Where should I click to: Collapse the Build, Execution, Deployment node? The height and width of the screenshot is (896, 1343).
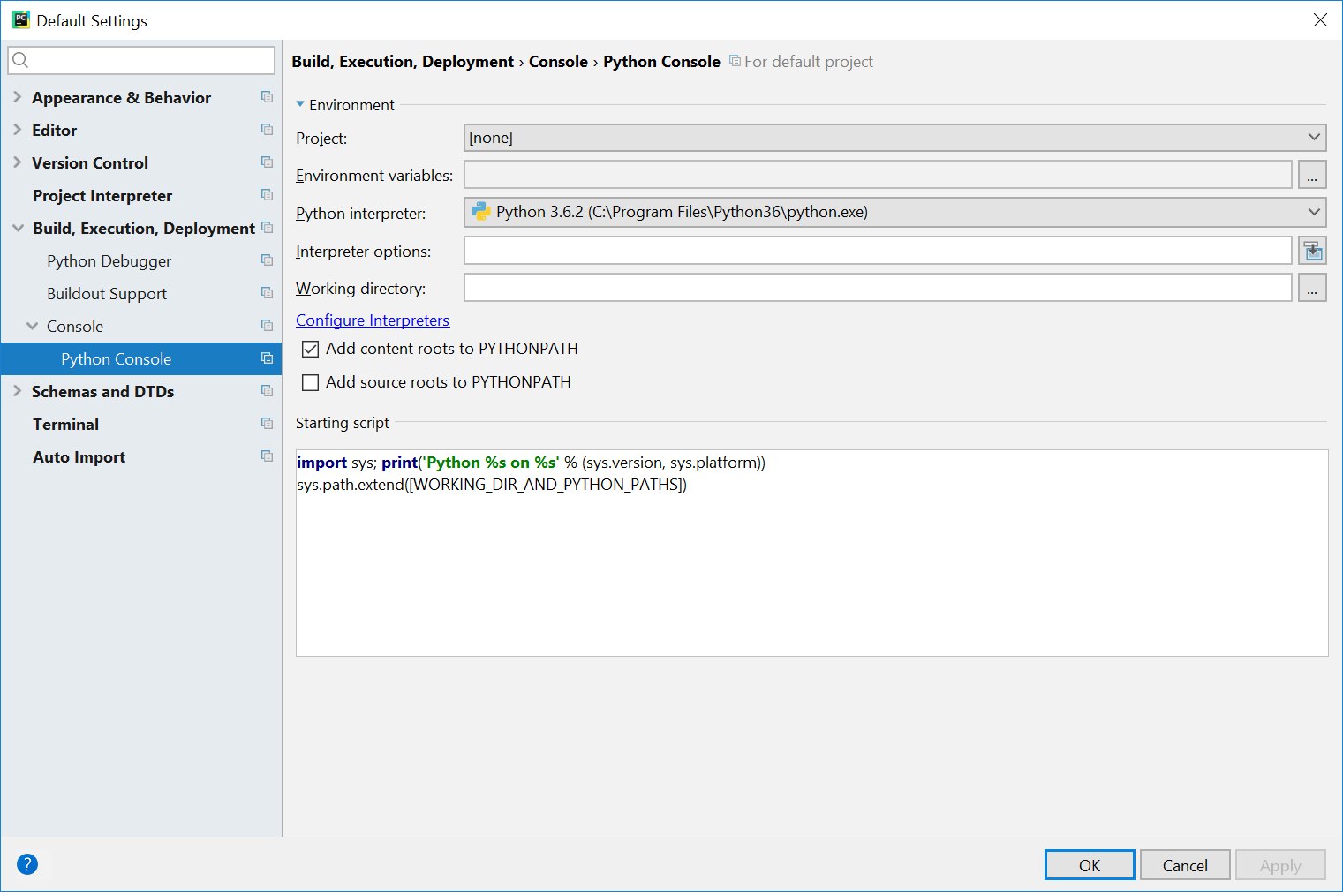click(18, 228)
